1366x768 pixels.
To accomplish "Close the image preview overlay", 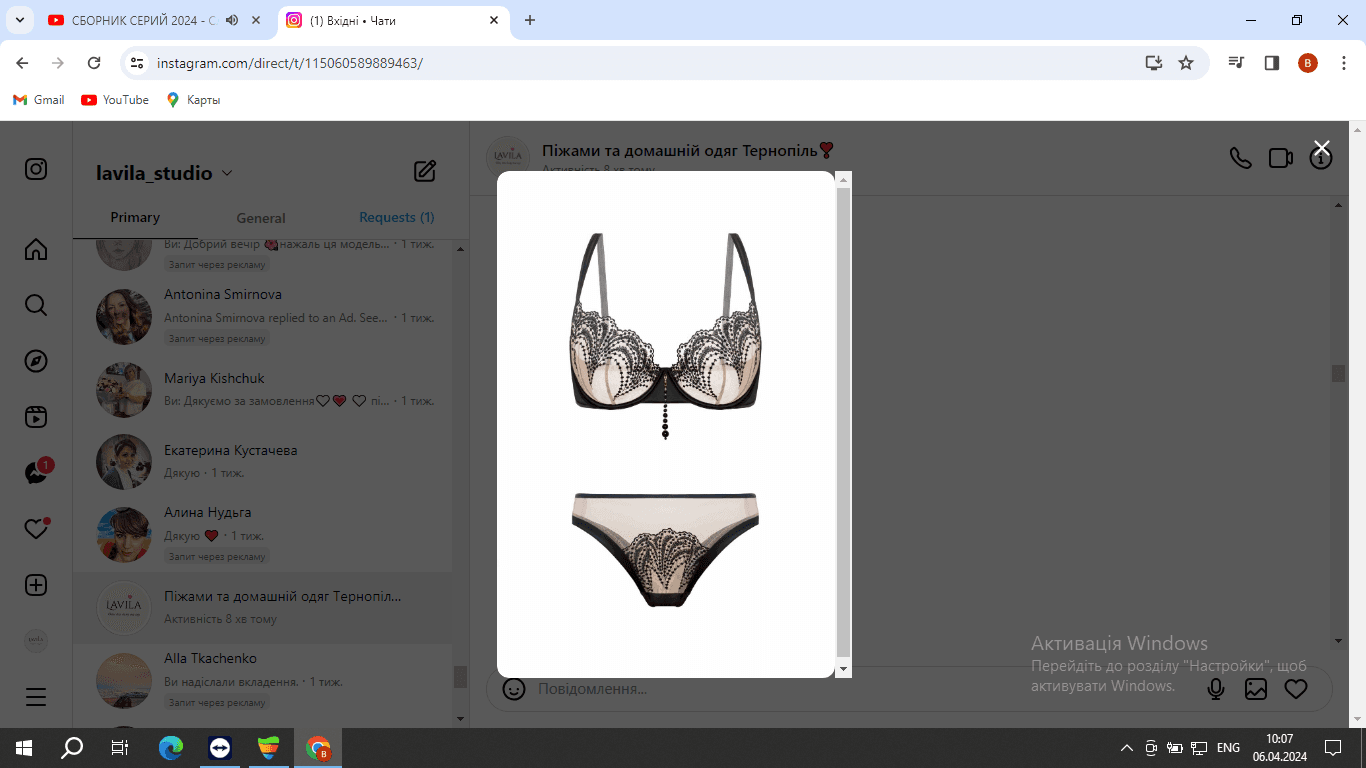I will (1321, 148).
